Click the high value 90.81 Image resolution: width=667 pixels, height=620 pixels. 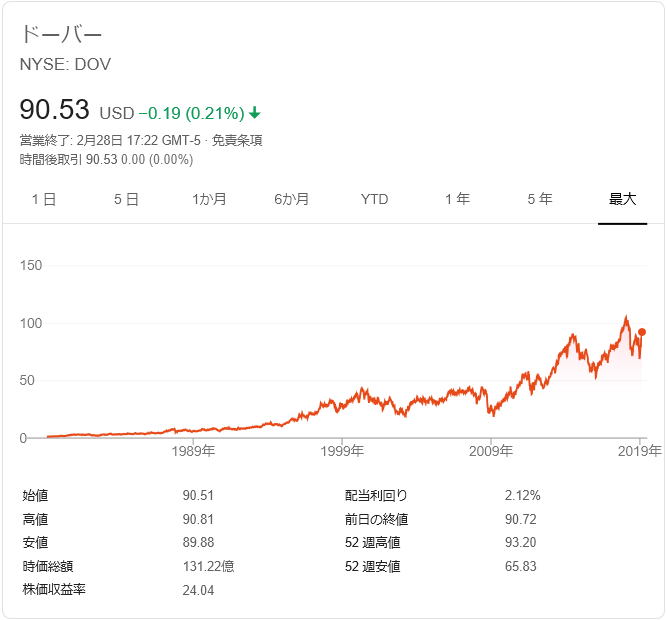(198, 520)
